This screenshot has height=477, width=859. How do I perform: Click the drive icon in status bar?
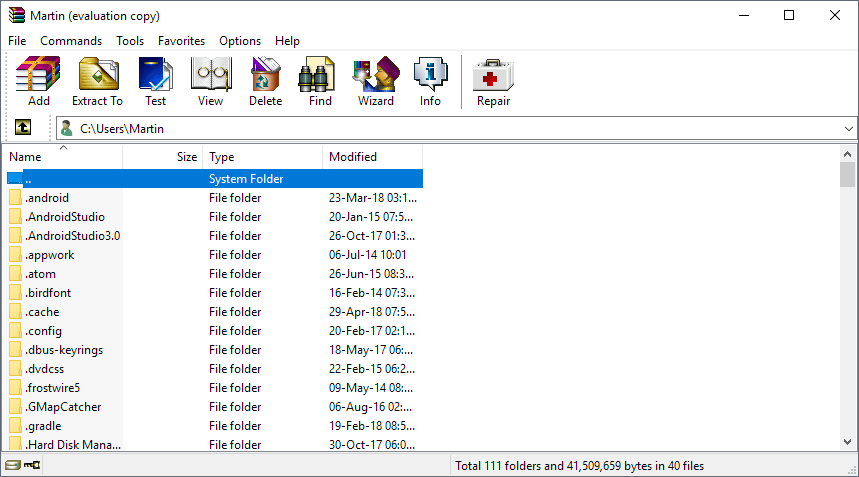[x=13, y=465]
